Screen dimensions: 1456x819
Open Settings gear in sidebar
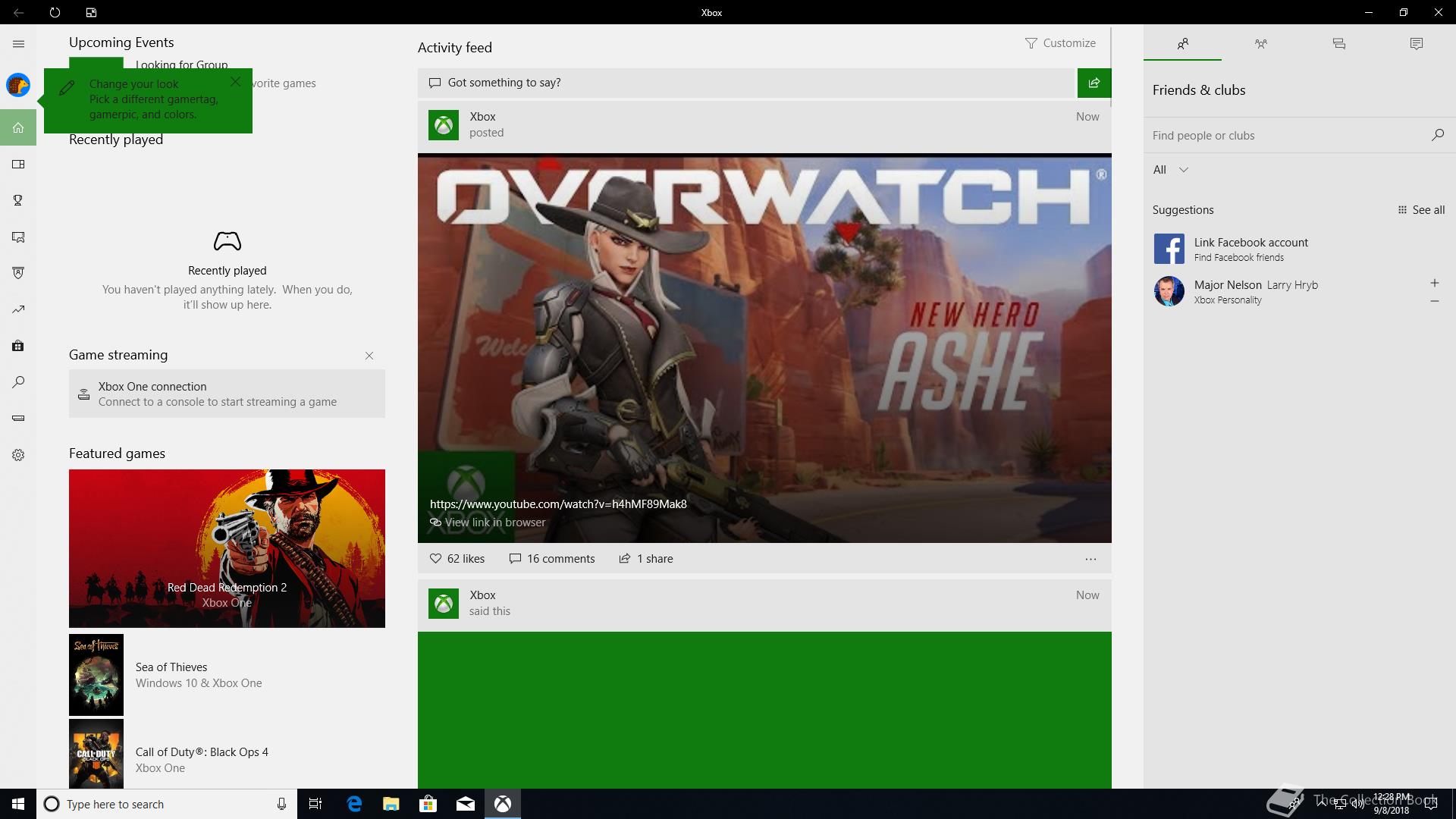point(18,455)
